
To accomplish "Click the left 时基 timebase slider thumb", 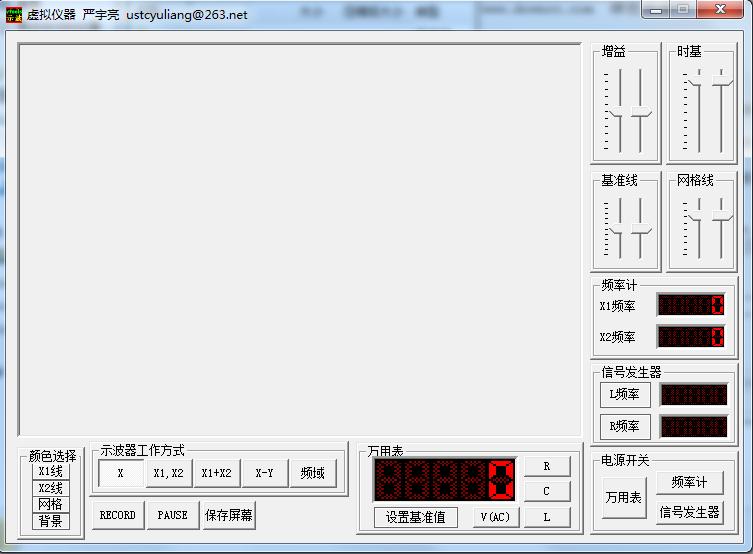I will pos(697,81).
